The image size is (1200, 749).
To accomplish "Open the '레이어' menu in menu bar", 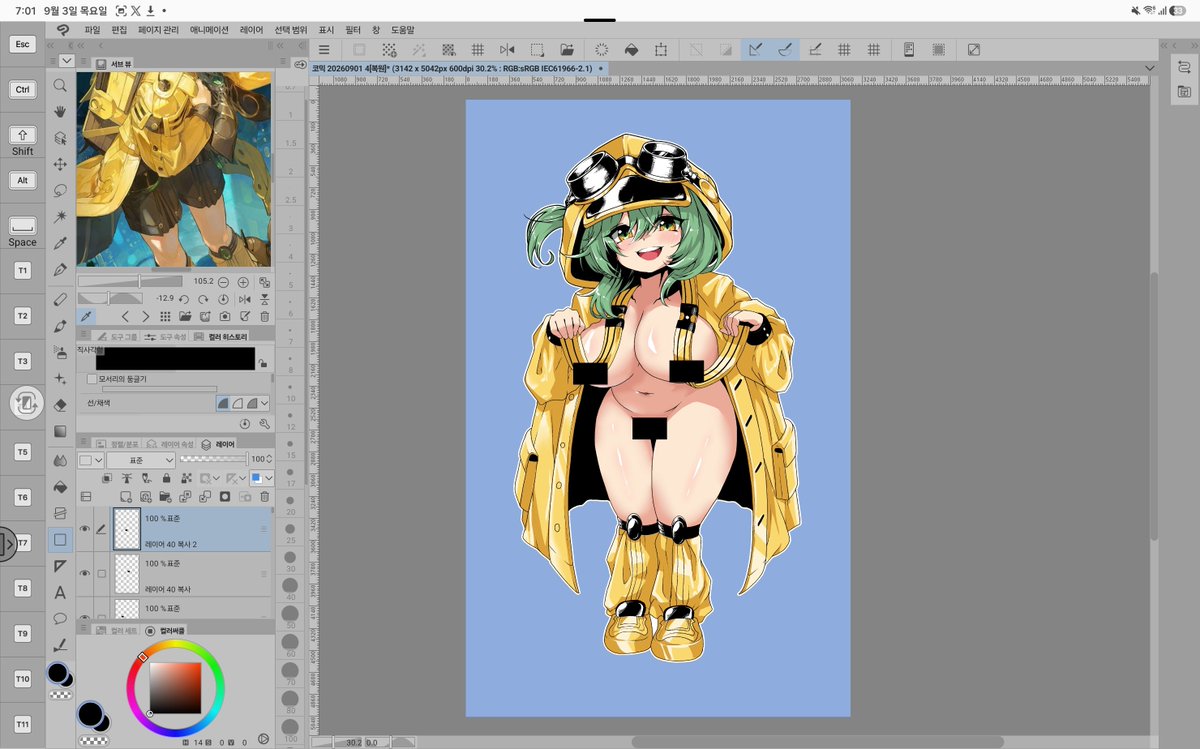I will tap(252, 30).
